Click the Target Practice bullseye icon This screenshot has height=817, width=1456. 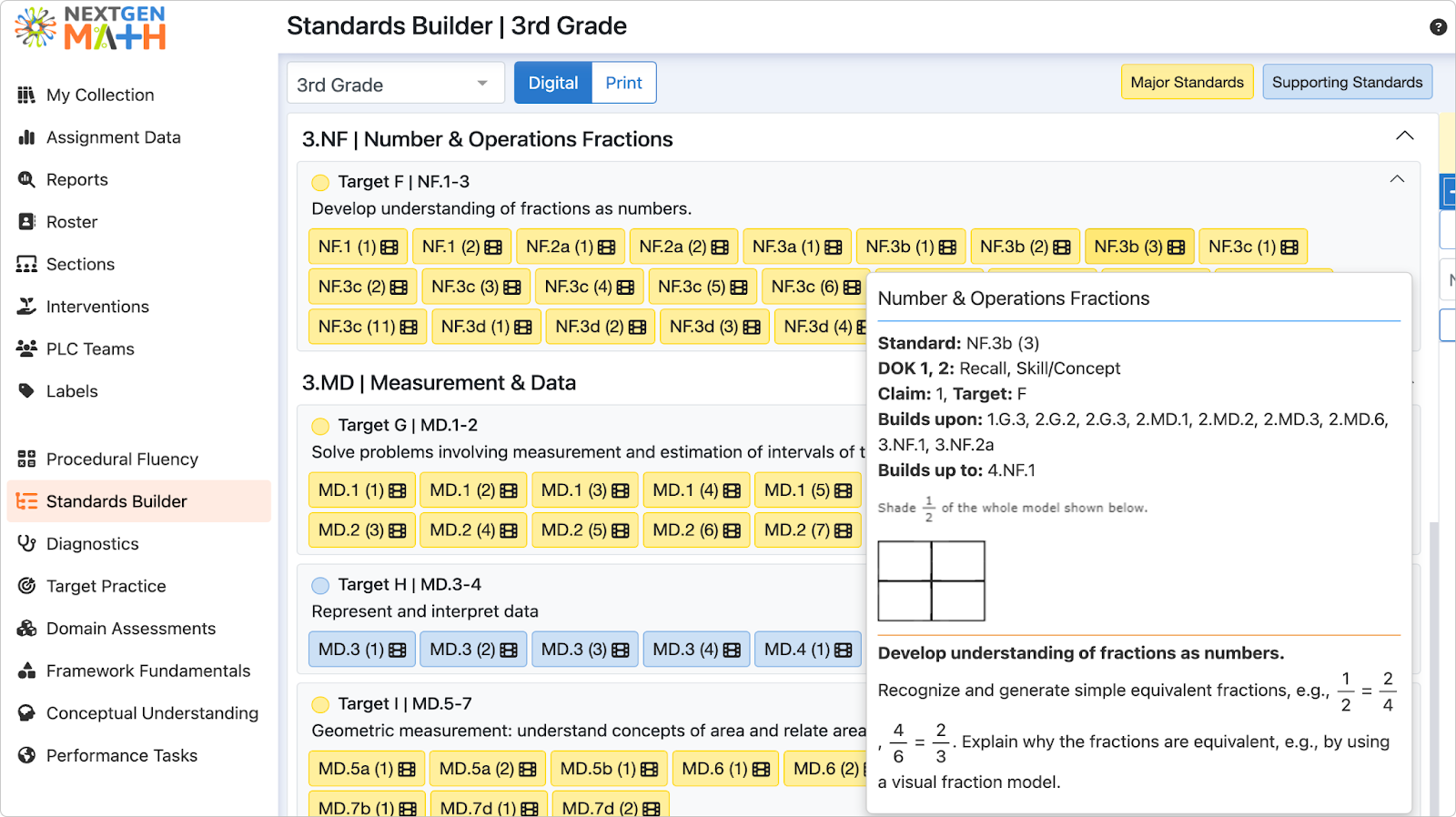point(26,586)
